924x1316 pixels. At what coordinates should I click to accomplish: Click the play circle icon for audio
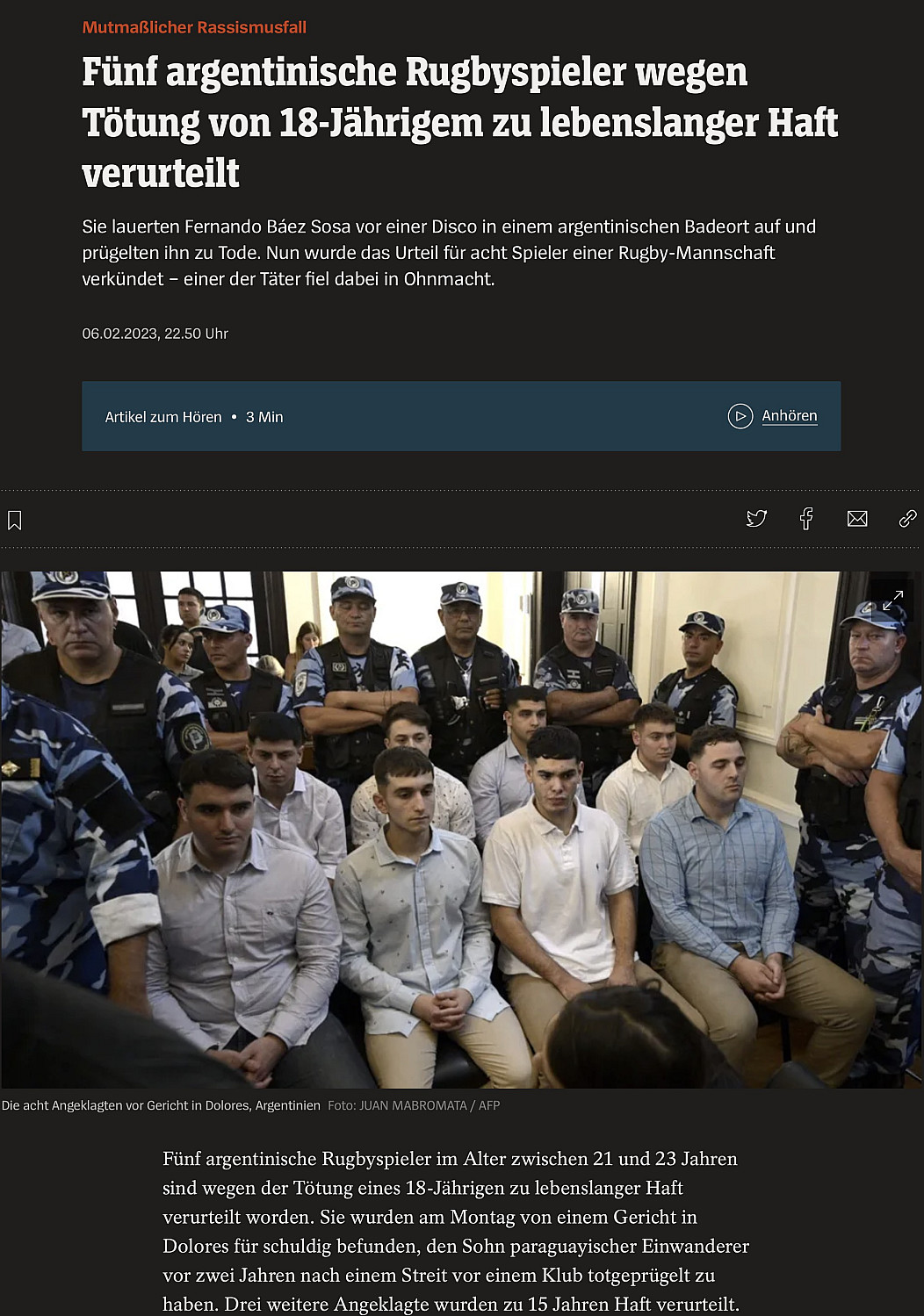pos(740,416)
